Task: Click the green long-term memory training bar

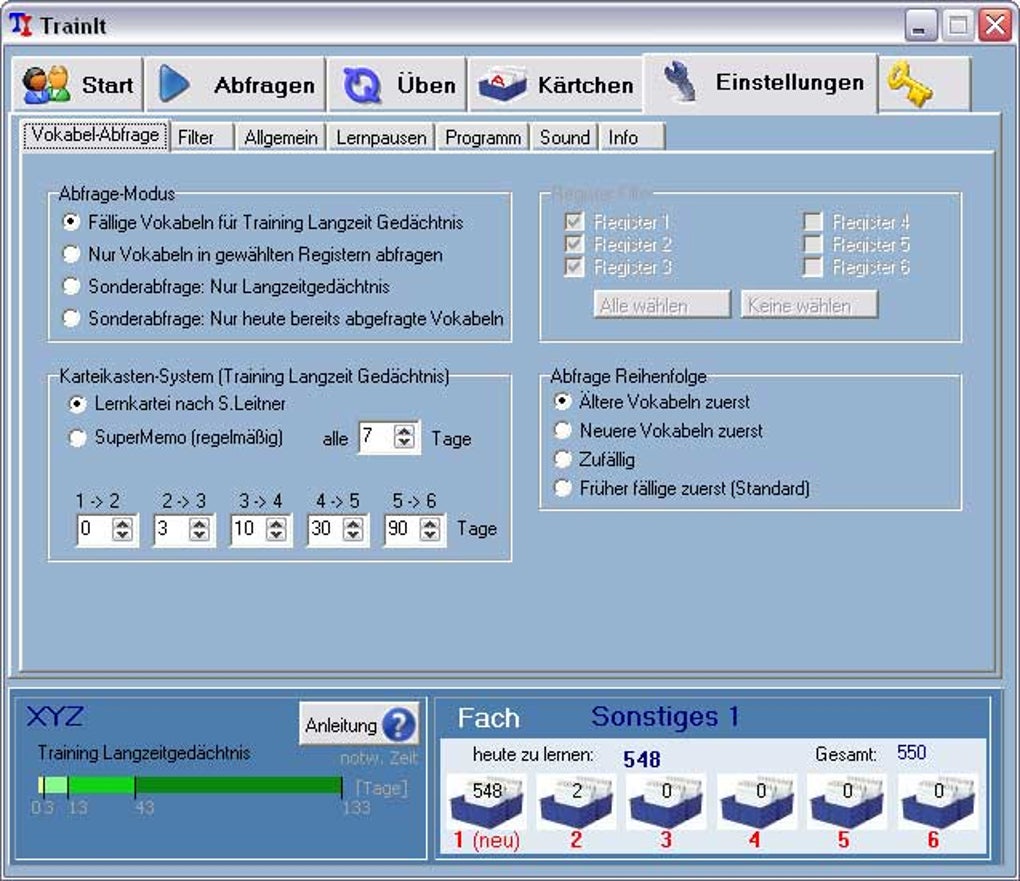Action: coord(191,786)
